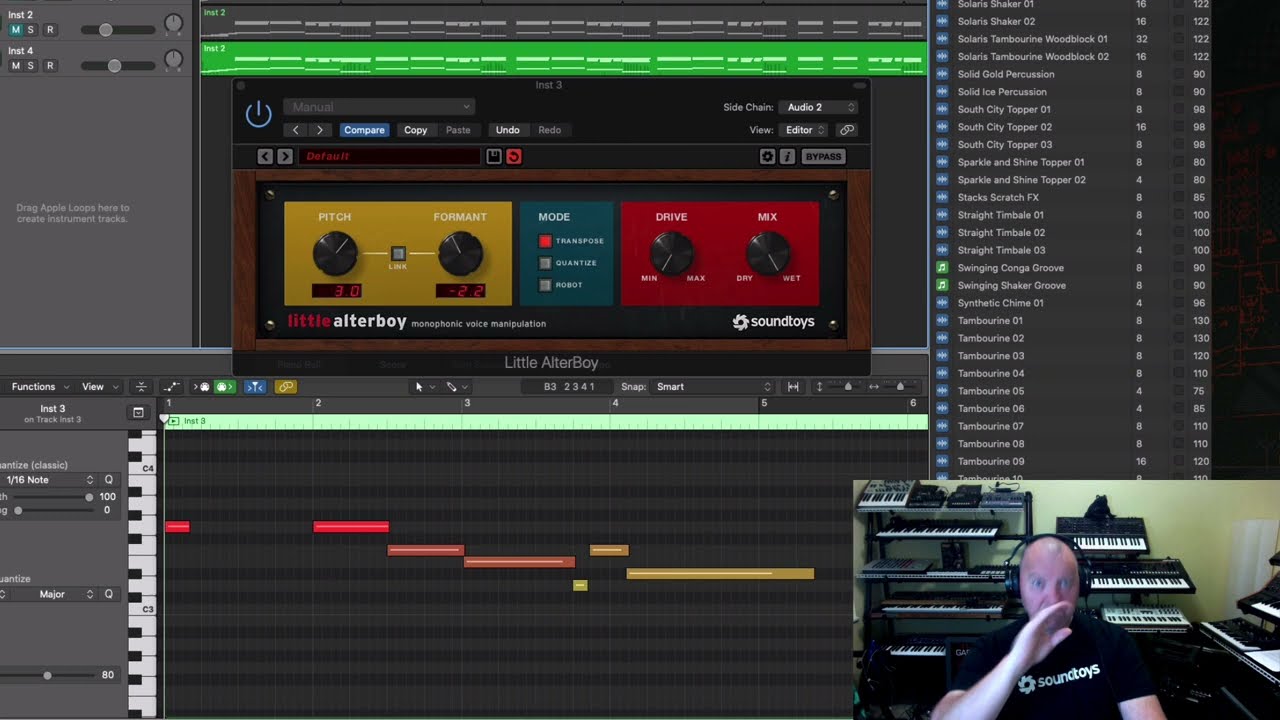Record-enable the Inst 2 track
The width and height of the screenshot is (1280, 720).
point(50,30)
